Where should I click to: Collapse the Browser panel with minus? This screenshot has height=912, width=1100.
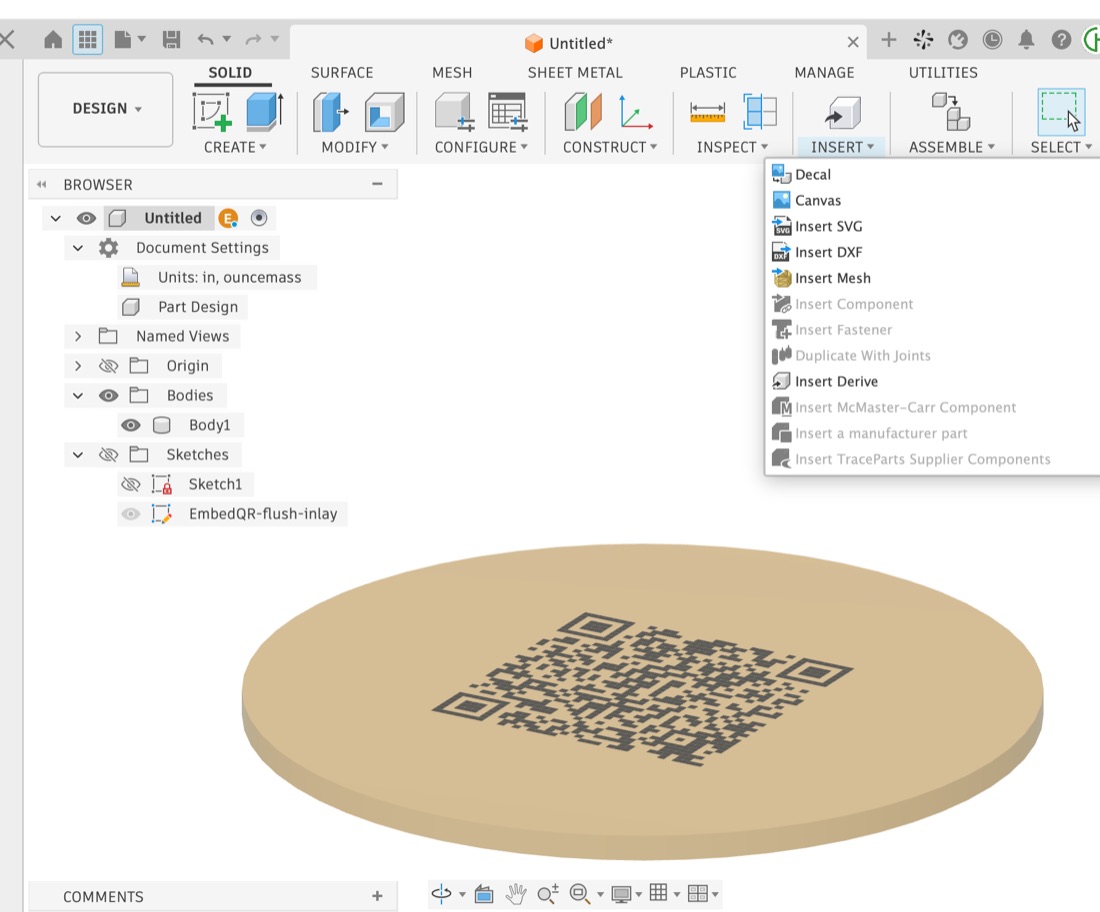[377, 184]
